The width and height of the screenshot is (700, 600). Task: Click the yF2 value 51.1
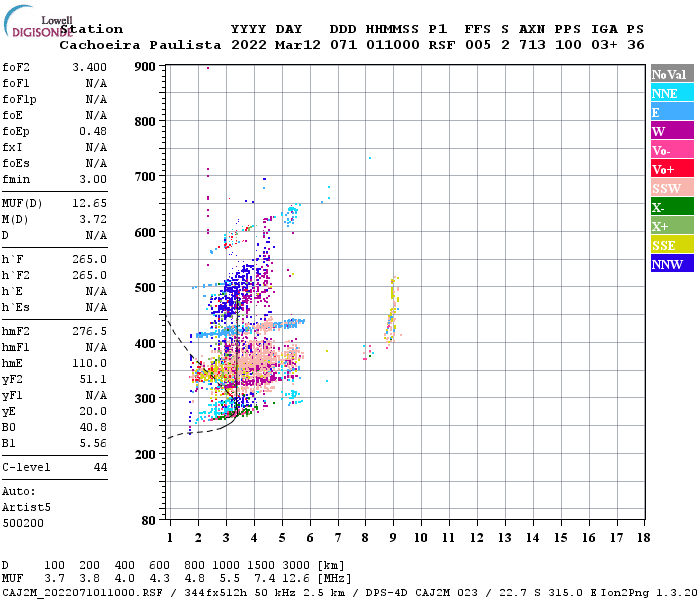coord(93,379)
